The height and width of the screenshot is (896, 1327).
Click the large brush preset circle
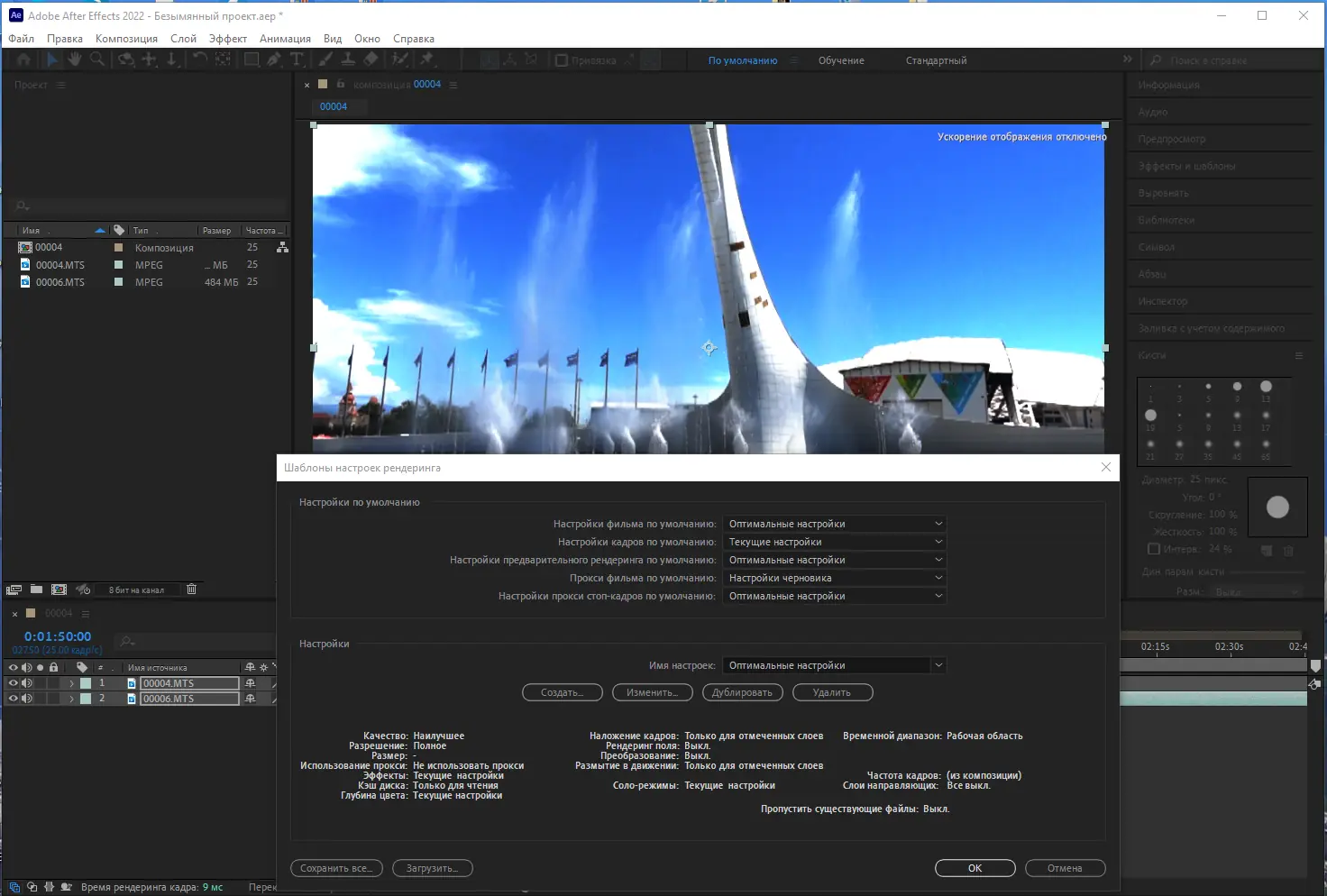[x=1277, y=507]
